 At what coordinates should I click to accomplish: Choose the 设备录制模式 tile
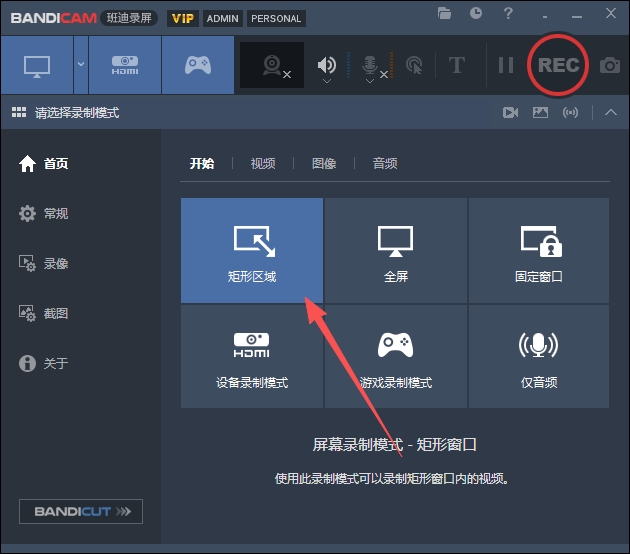(x=252, y=356)
